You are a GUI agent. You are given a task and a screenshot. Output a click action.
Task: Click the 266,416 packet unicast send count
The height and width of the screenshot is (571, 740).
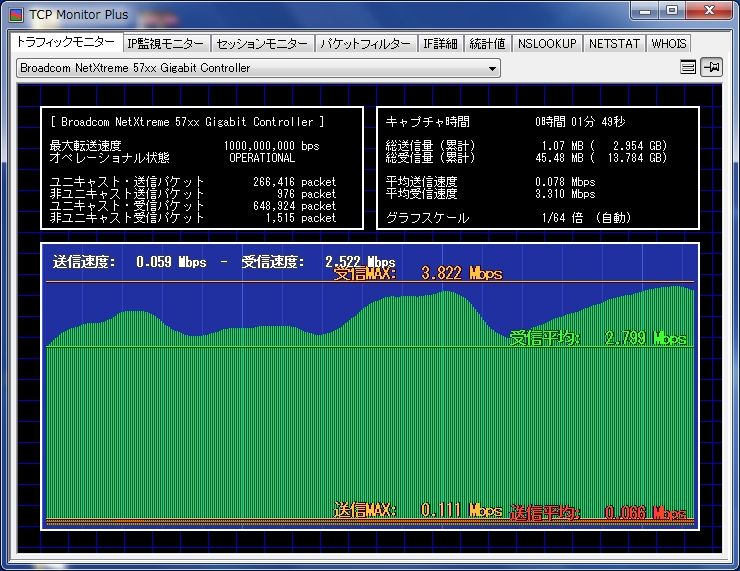coord(294,182)
